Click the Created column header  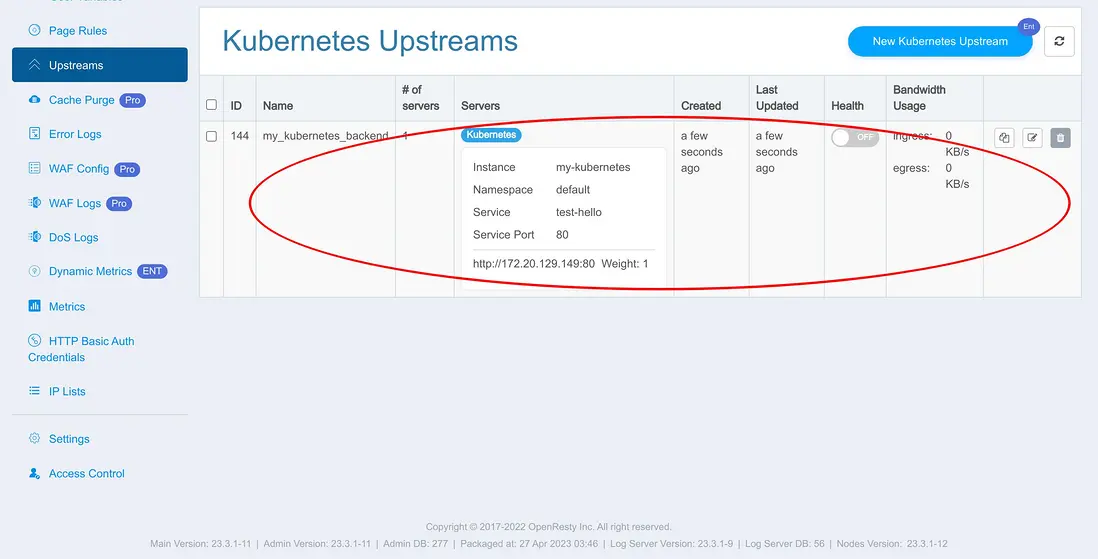(701, 106)
